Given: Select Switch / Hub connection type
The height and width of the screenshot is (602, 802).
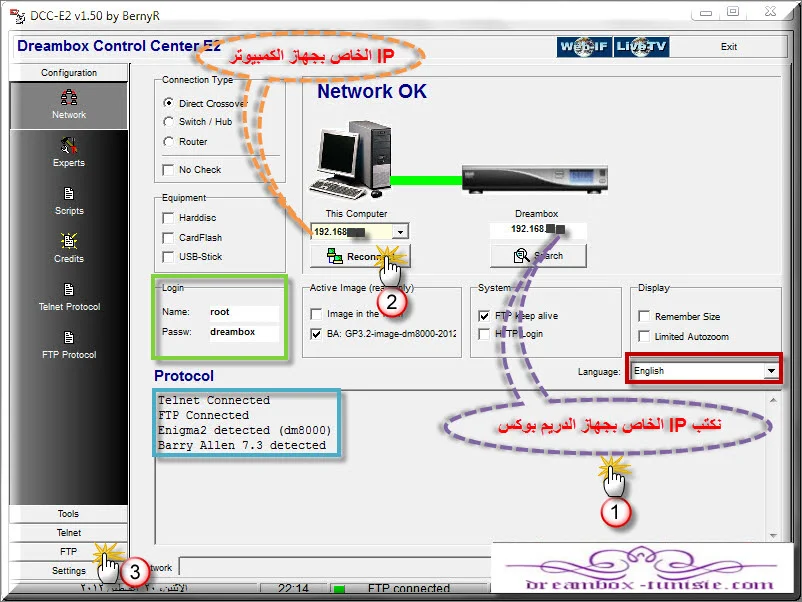Looking at the screenshot, I should coord(168,121).
